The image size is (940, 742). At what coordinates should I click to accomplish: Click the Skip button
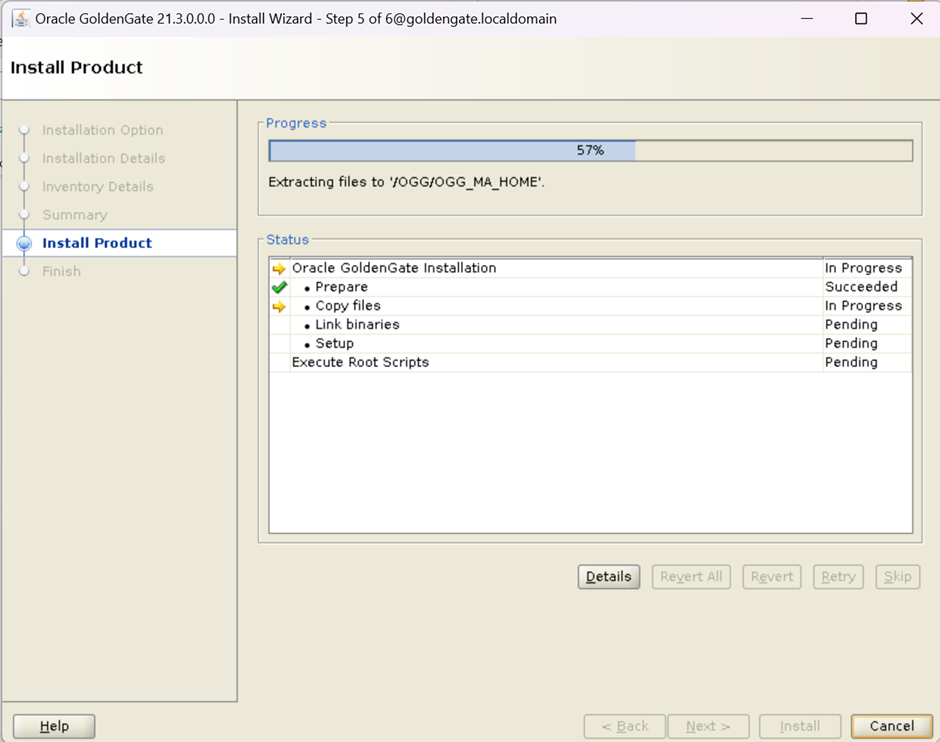[x=897, y=577]
